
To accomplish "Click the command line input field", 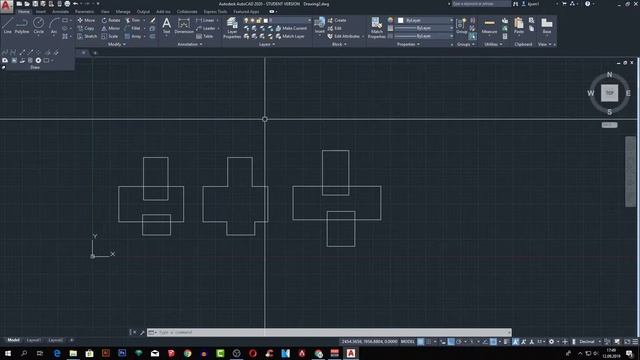I will [x=329, y=332].
